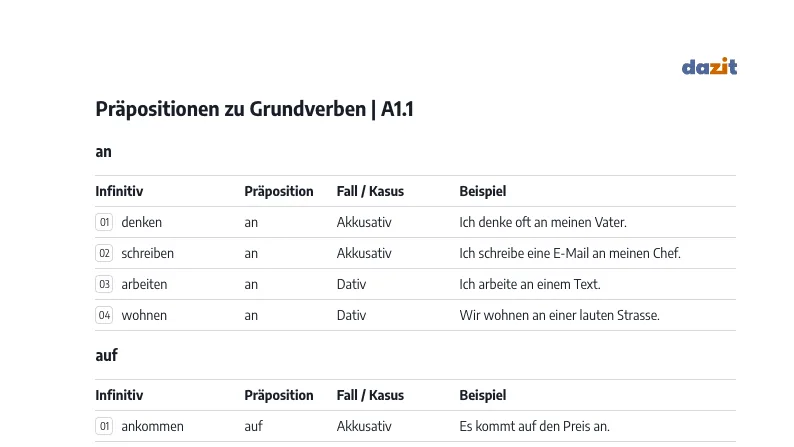
Task: Click the Beispiel header in the auf table
Action: (483, 395)
